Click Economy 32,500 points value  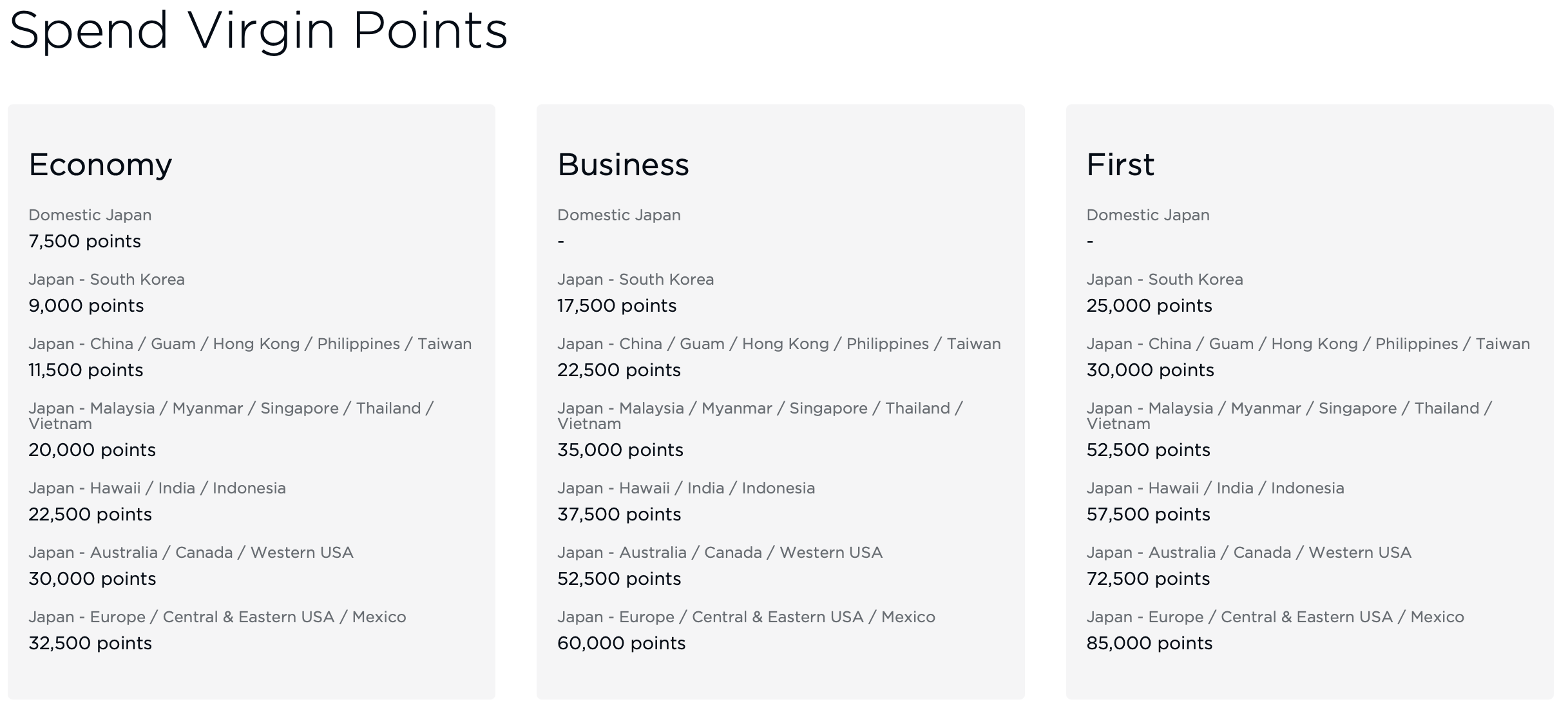[90, 643]
